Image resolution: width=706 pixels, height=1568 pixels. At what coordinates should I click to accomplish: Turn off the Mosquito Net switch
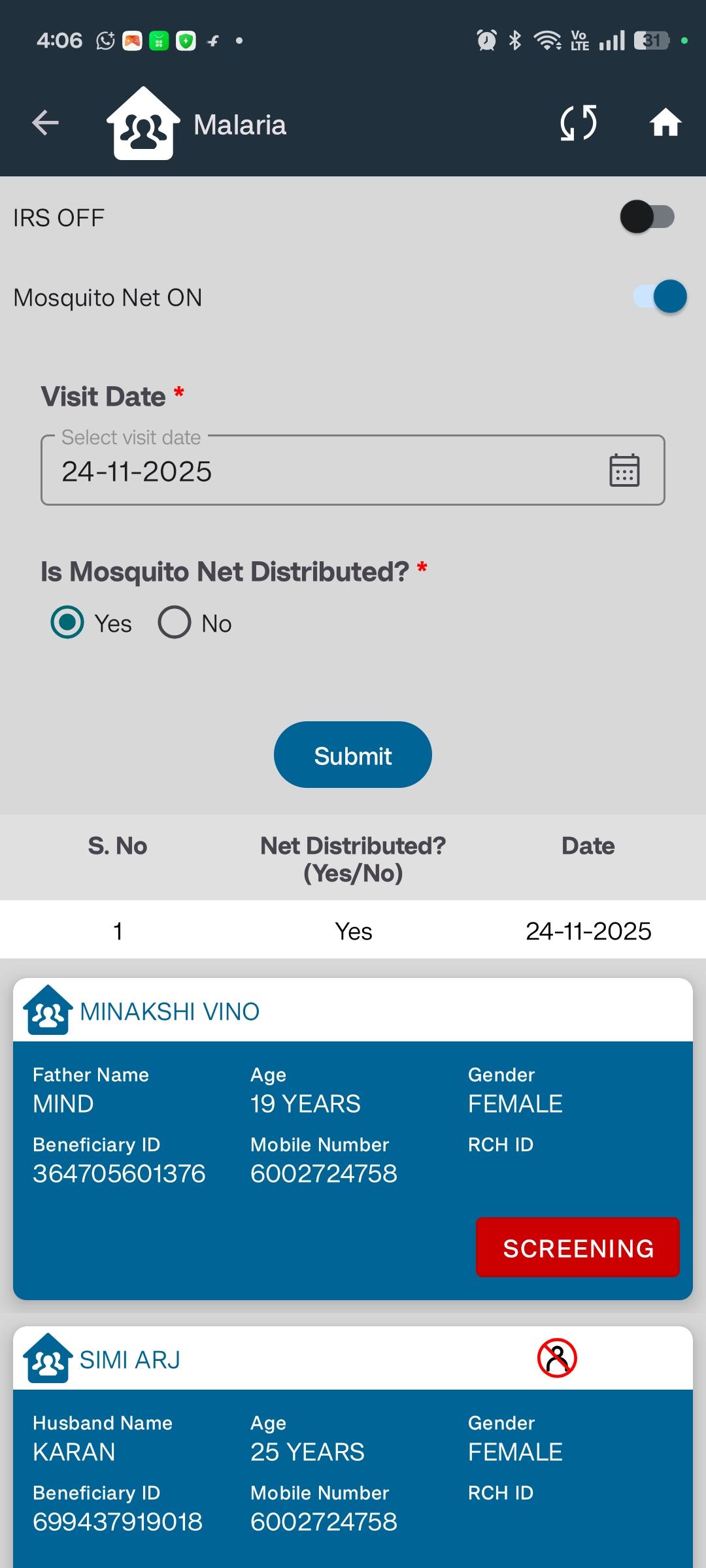click(x=660, y=297)
